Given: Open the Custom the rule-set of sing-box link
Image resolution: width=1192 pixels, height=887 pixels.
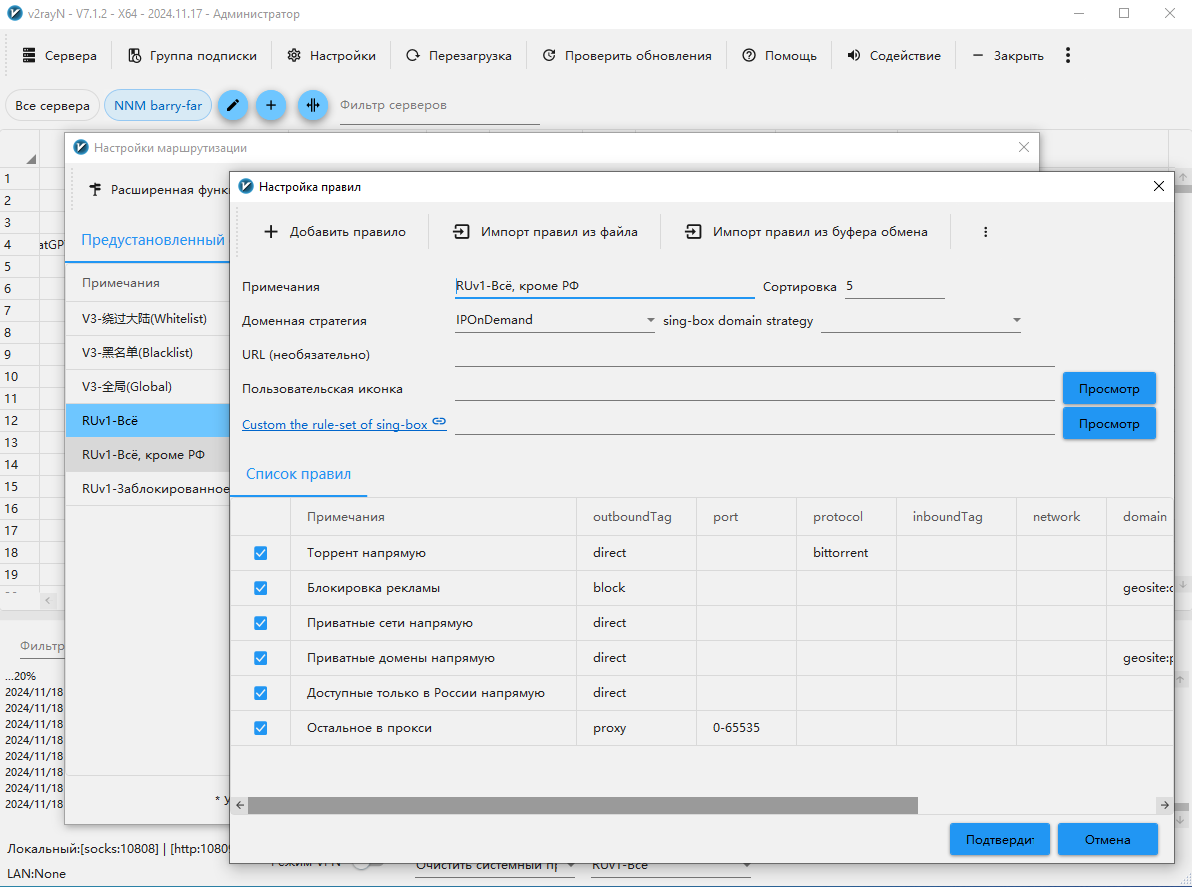Looking at the screenshot, I should coord(334,425).
